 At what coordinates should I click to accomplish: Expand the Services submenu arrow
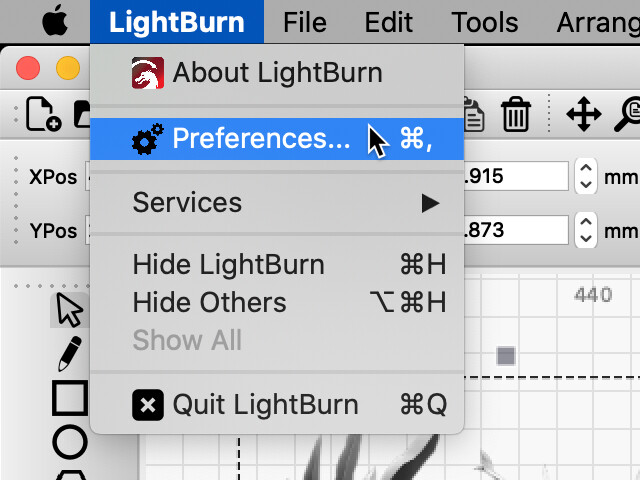[430, 203]
